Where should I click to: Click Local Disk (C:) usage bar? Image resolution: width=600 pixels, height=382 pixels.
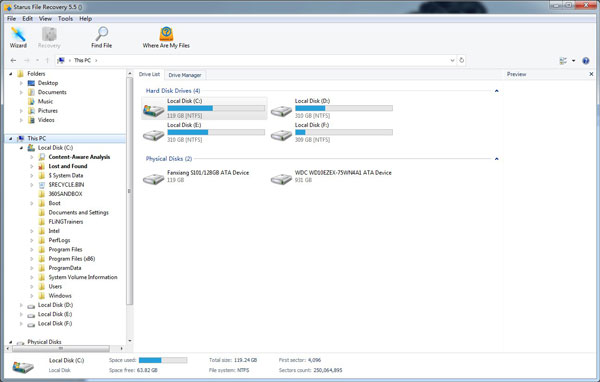216,108
